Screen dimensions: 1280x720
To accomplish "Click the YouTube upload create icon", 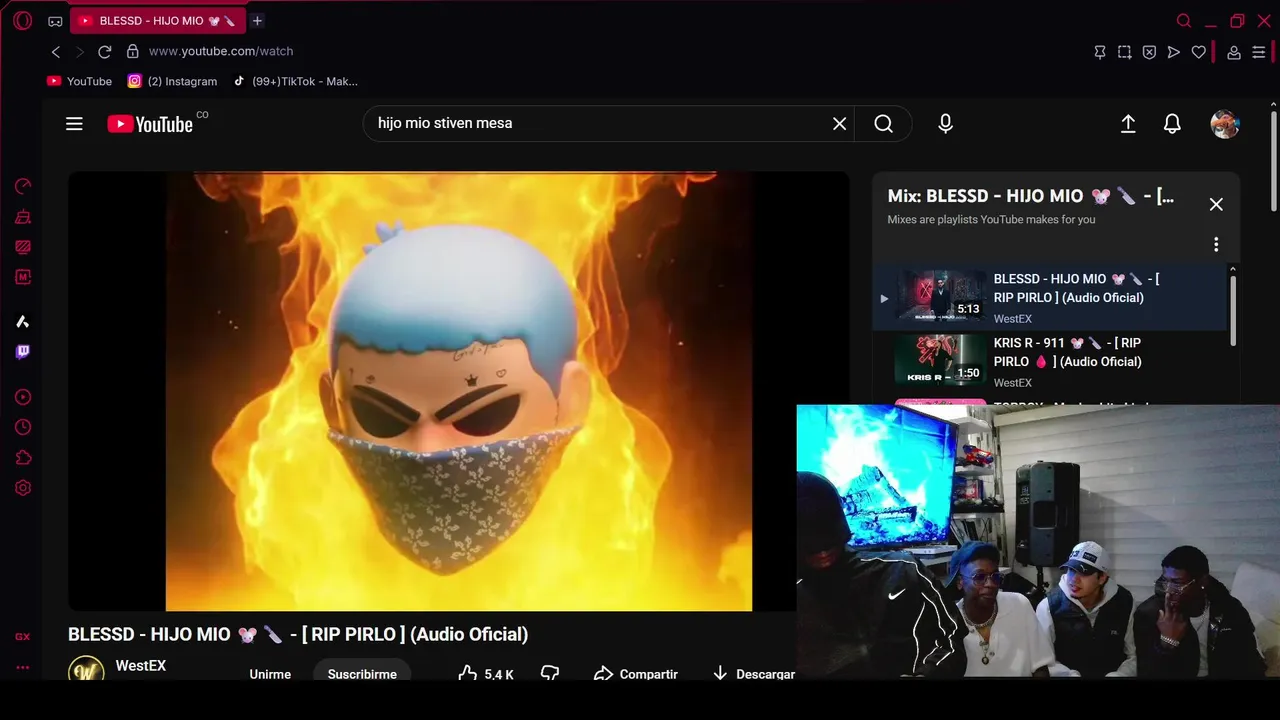I will [x=1128, y=124].
